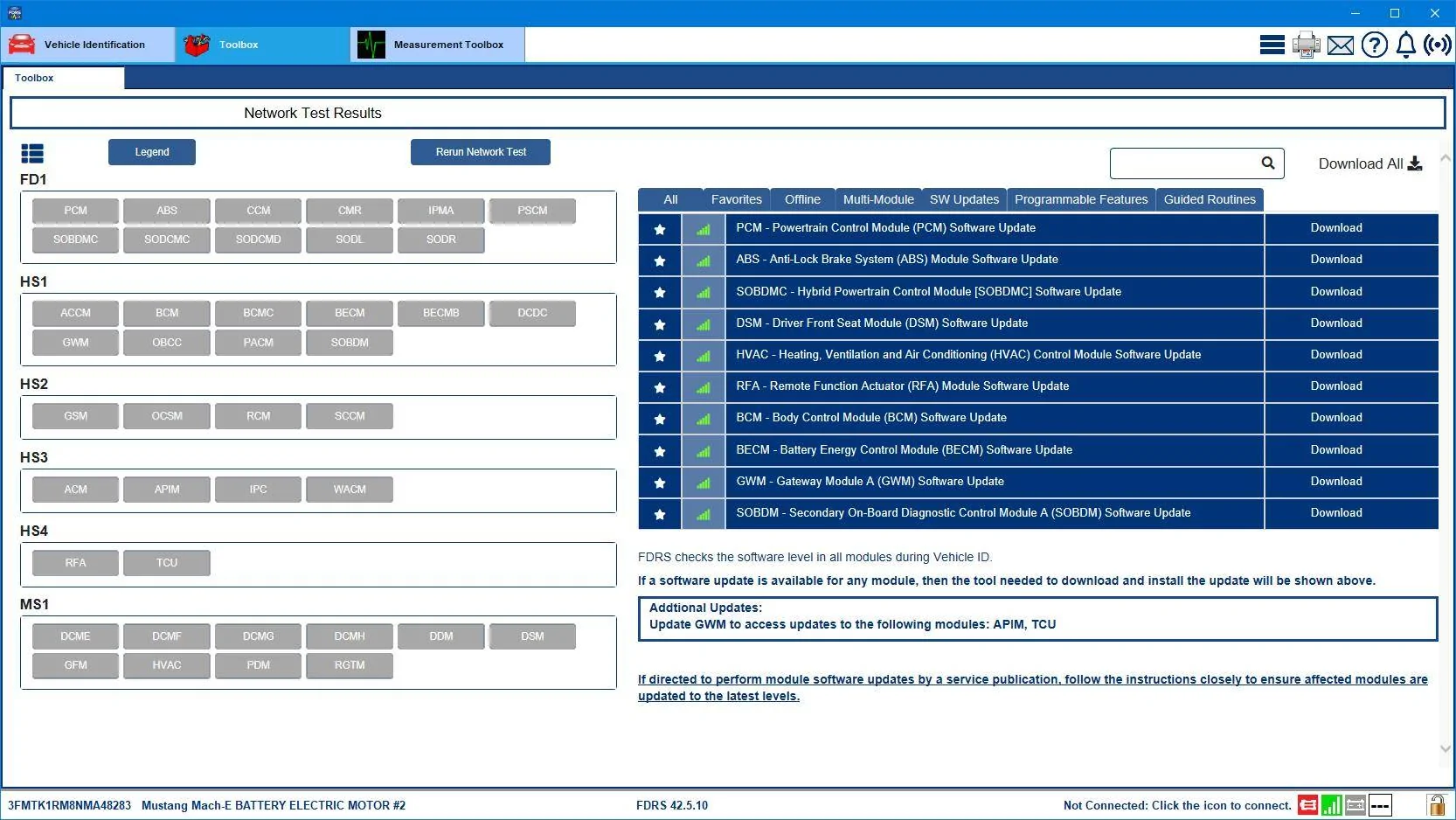Open notifications bell icon
The height and width of the screenshot is (820, 1456).
click(1405, 45)
